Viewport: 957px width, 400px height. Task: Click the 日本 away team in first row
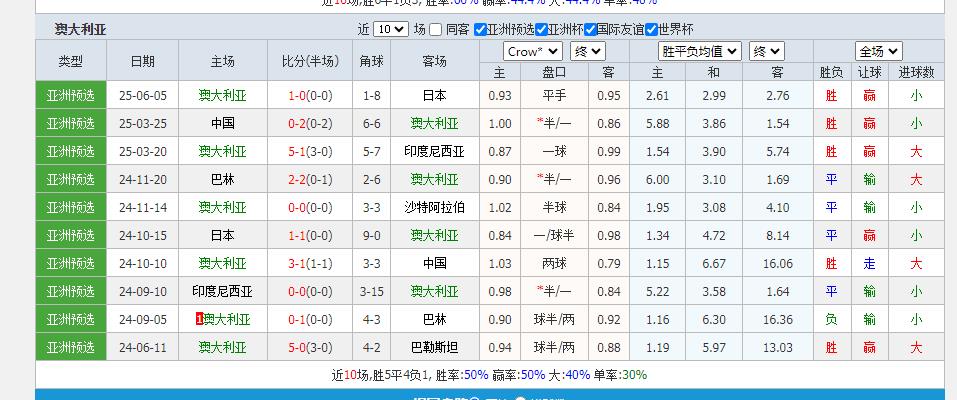click(x=434, y=95)
